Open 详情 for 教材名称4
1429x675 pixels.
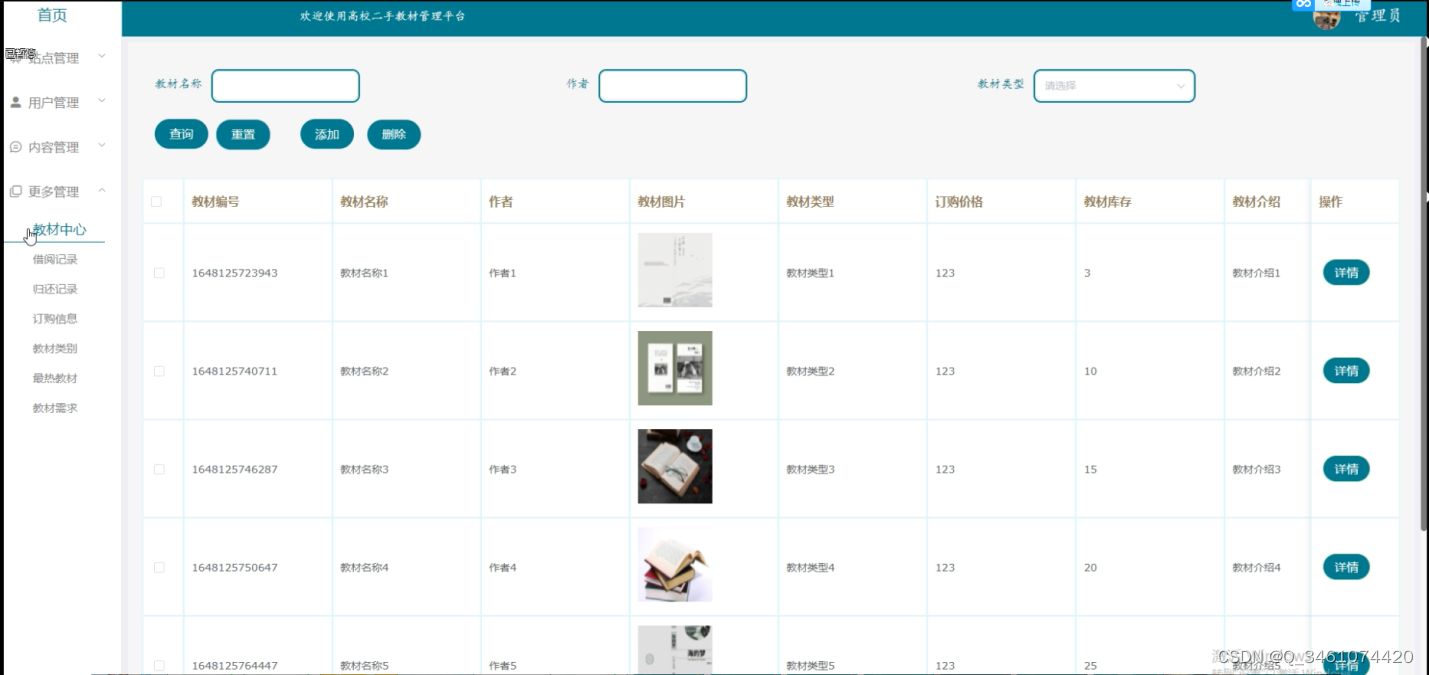pyautogui.click(x=1346, y=567)
